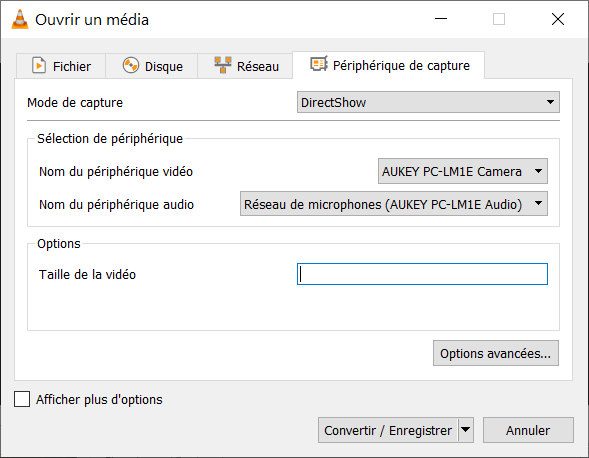
Task: Click the Réseau tab network icon
Action: (x=223, y=65)
